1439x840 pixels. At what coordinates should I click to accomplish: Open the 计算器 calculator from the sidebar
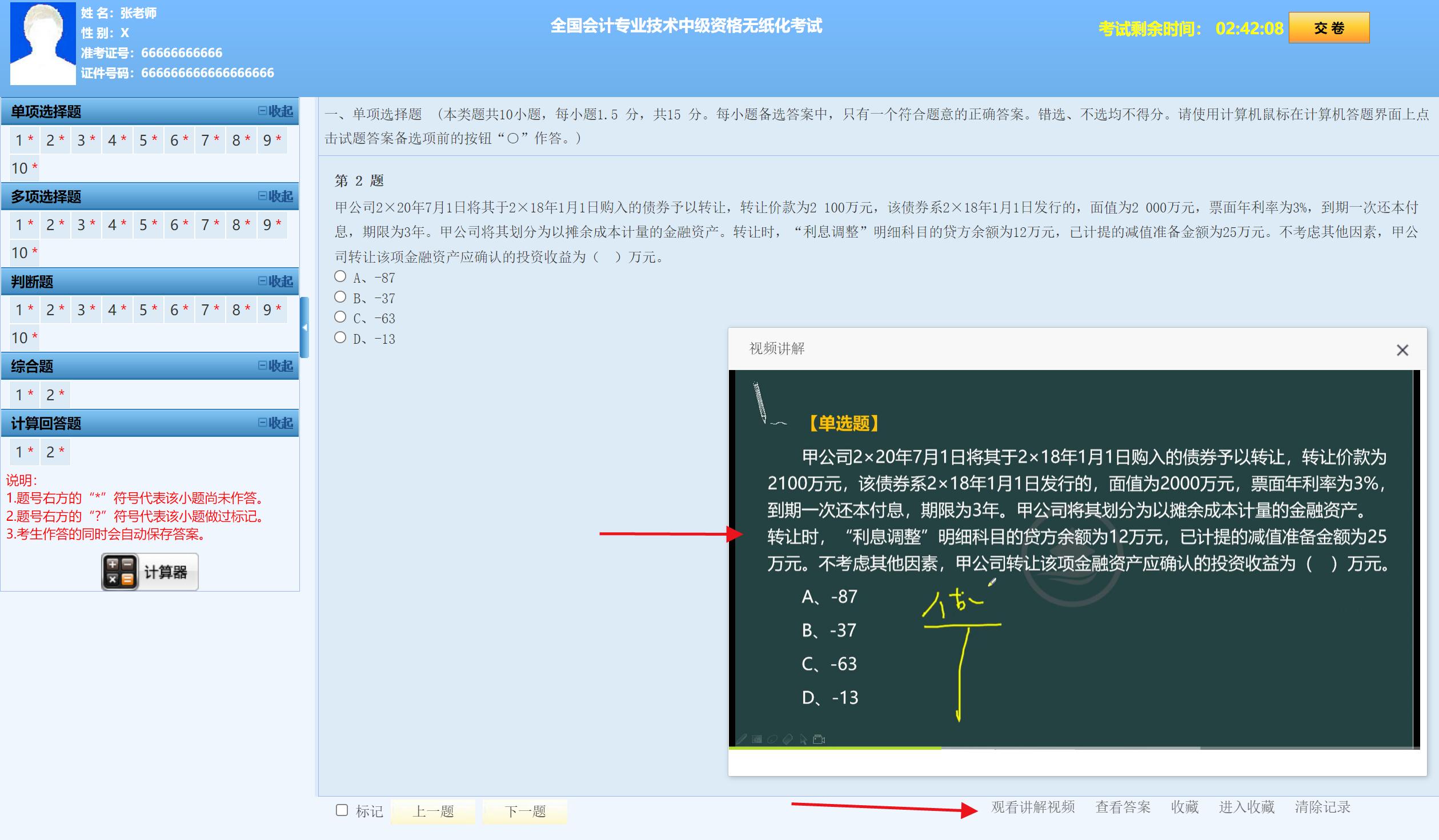click(149, 571)
